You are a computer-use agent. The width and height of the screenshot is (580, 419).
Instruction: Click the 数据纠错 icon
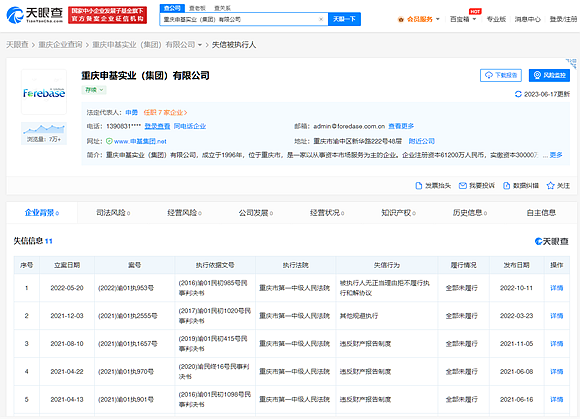506,186
